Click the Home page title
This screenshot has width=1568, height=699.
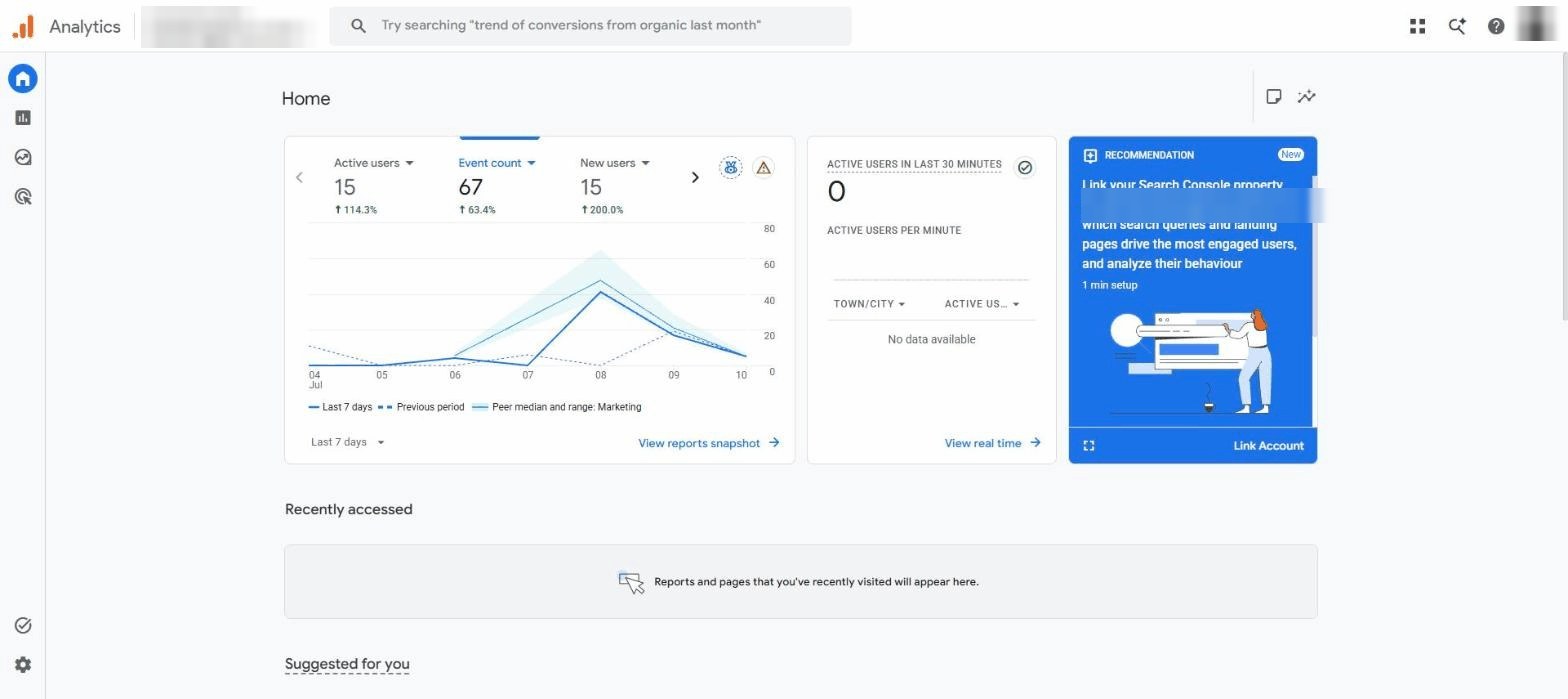[306, 98]
